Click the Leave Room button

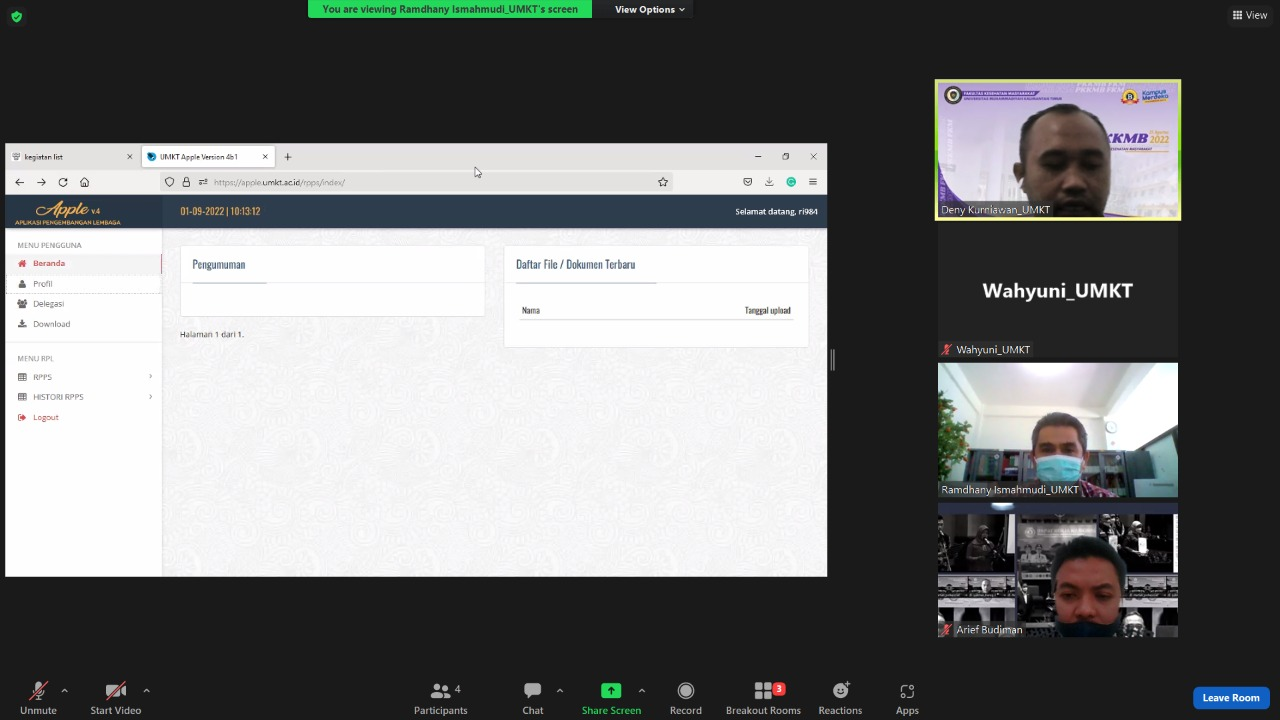[1230, 698]
